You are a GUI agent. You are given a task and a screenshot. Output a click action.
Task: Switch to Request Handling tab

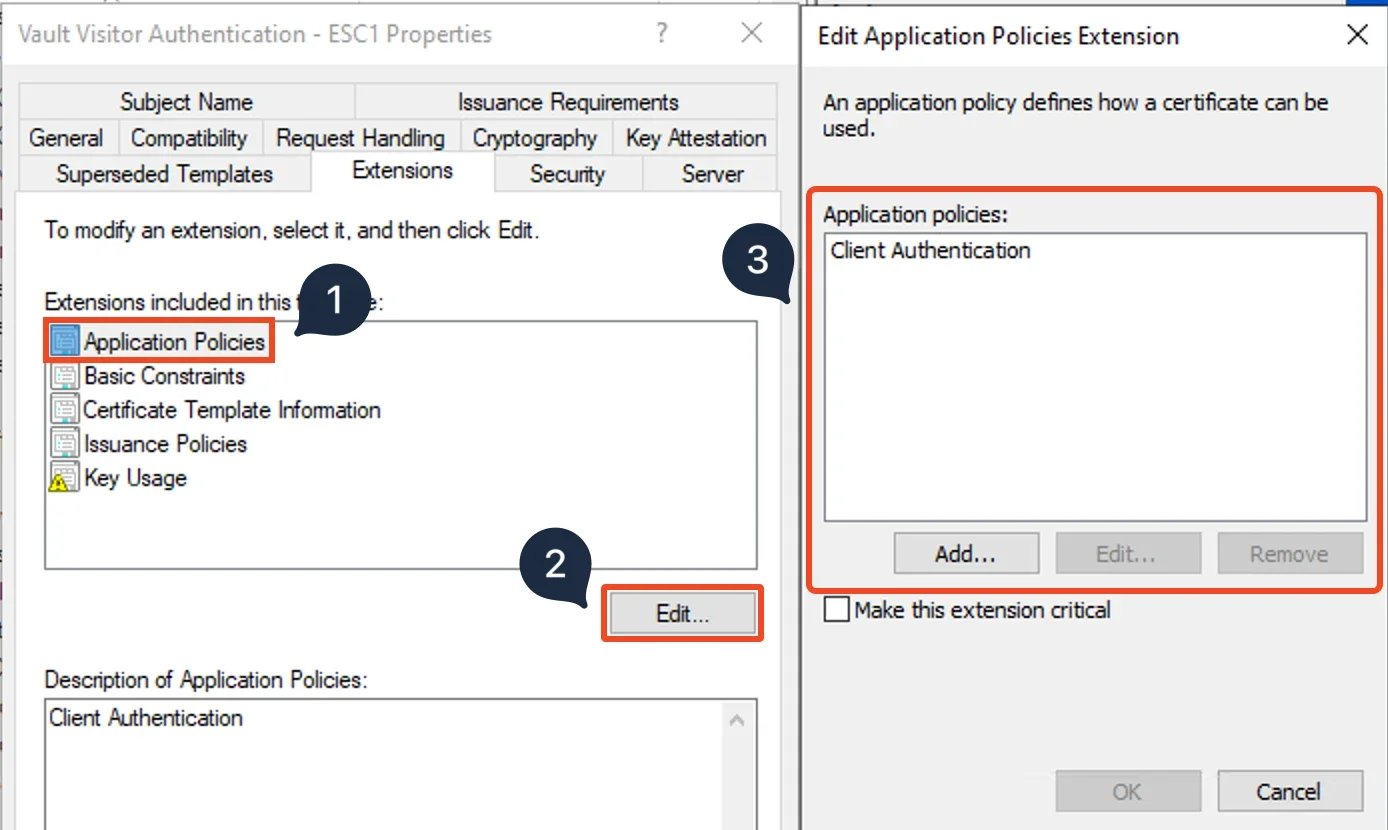click(360, 138)
